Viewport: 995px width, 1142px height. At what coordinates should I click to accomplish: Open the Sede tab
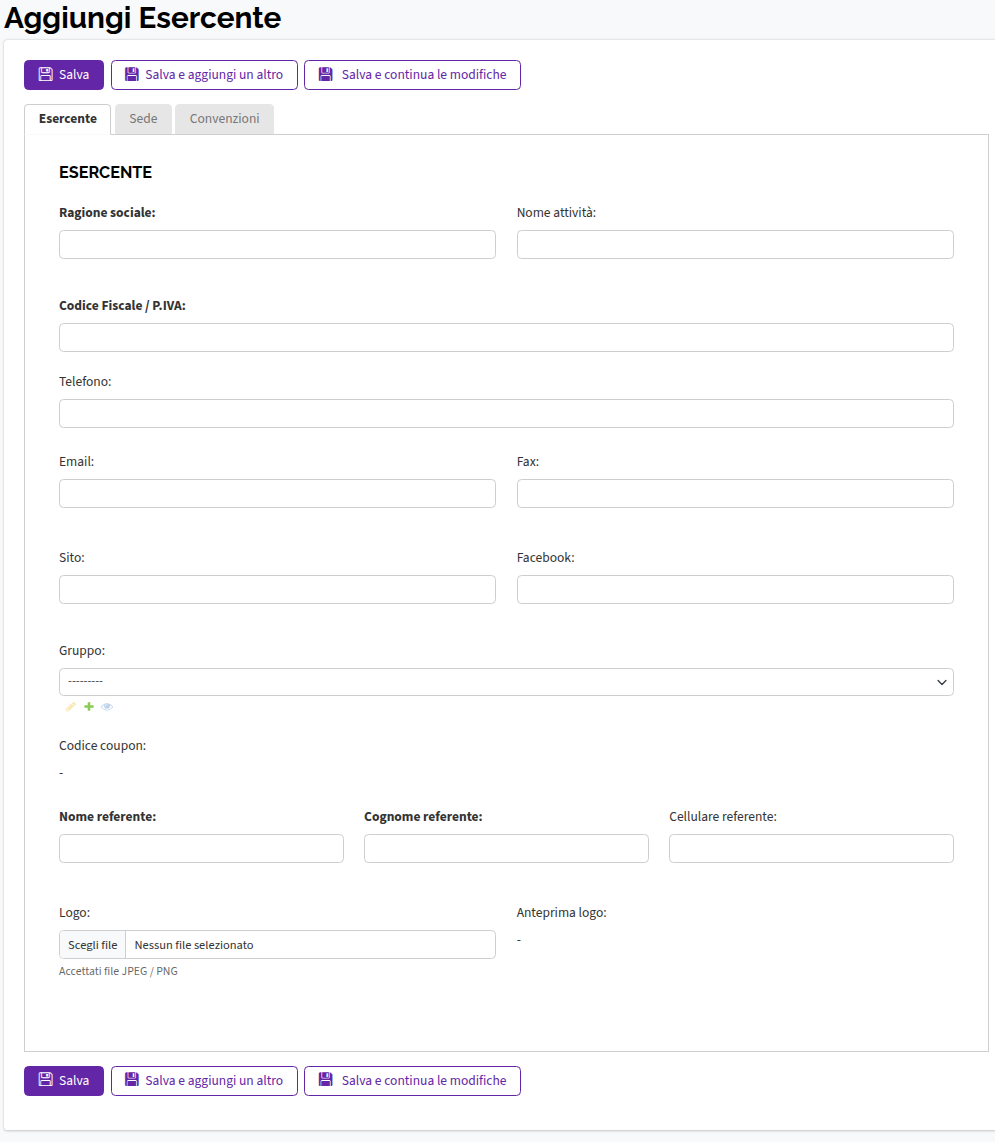click(143, 119)
